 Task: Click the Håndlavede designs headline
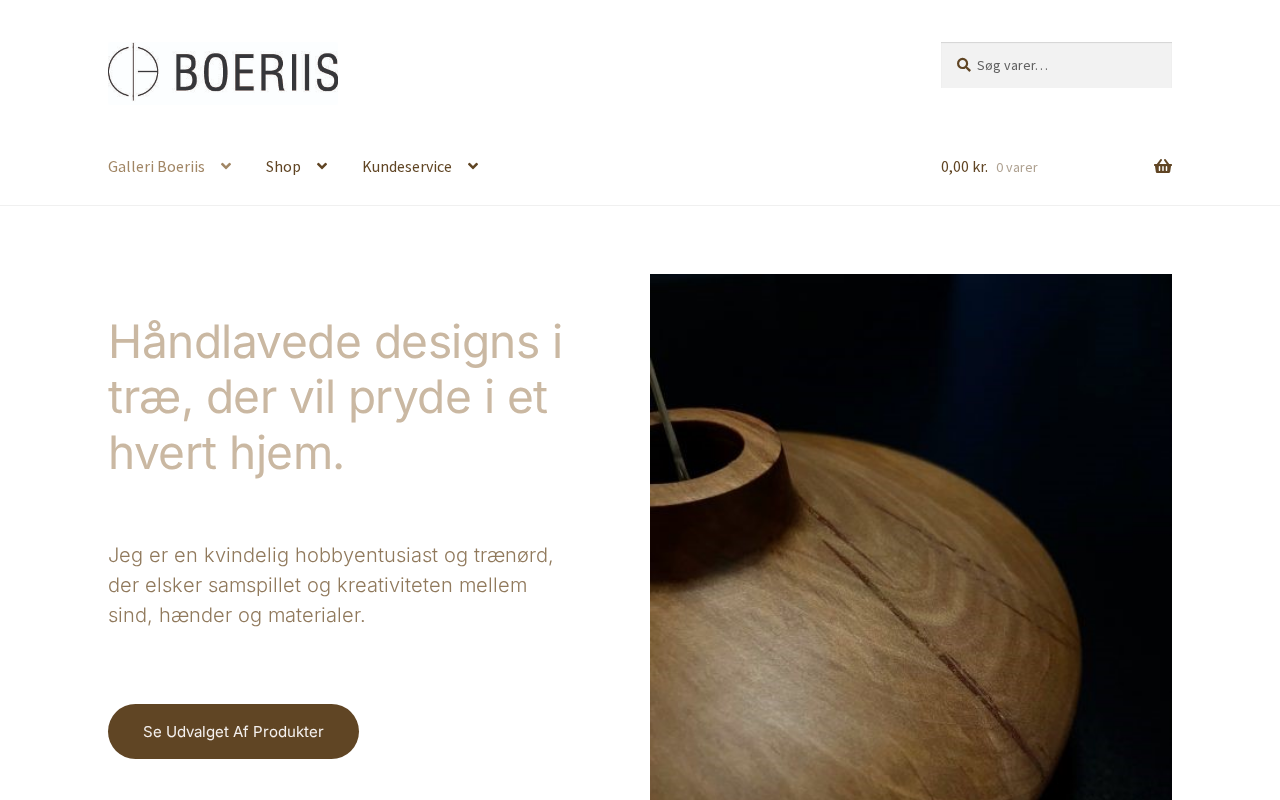tap(335, 397)
